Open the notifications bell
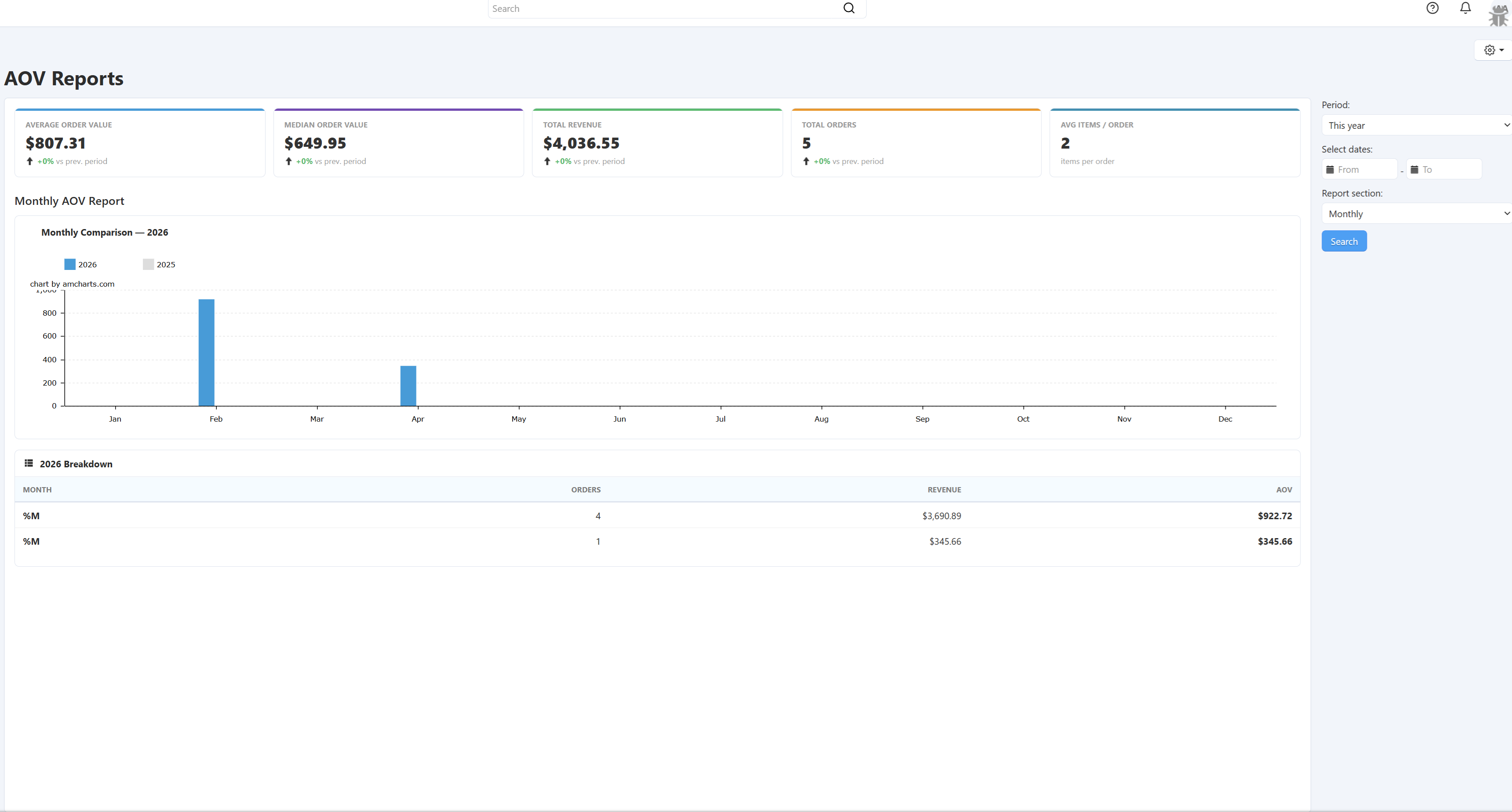Viewport: 1512px width, 812px height. pyautogui.click(x=1465, y=8)
